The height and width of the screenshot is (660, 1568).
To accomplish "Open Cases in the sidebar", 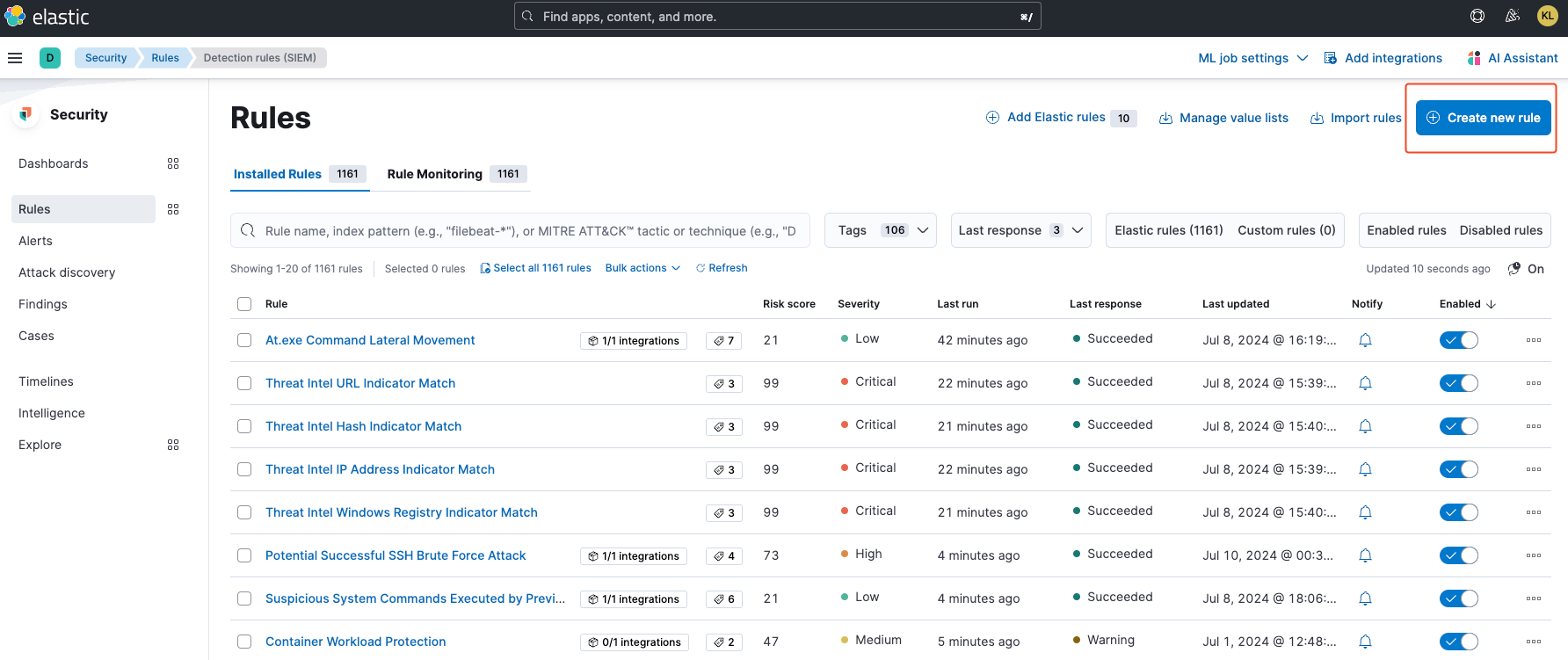I will pos(36,336).
